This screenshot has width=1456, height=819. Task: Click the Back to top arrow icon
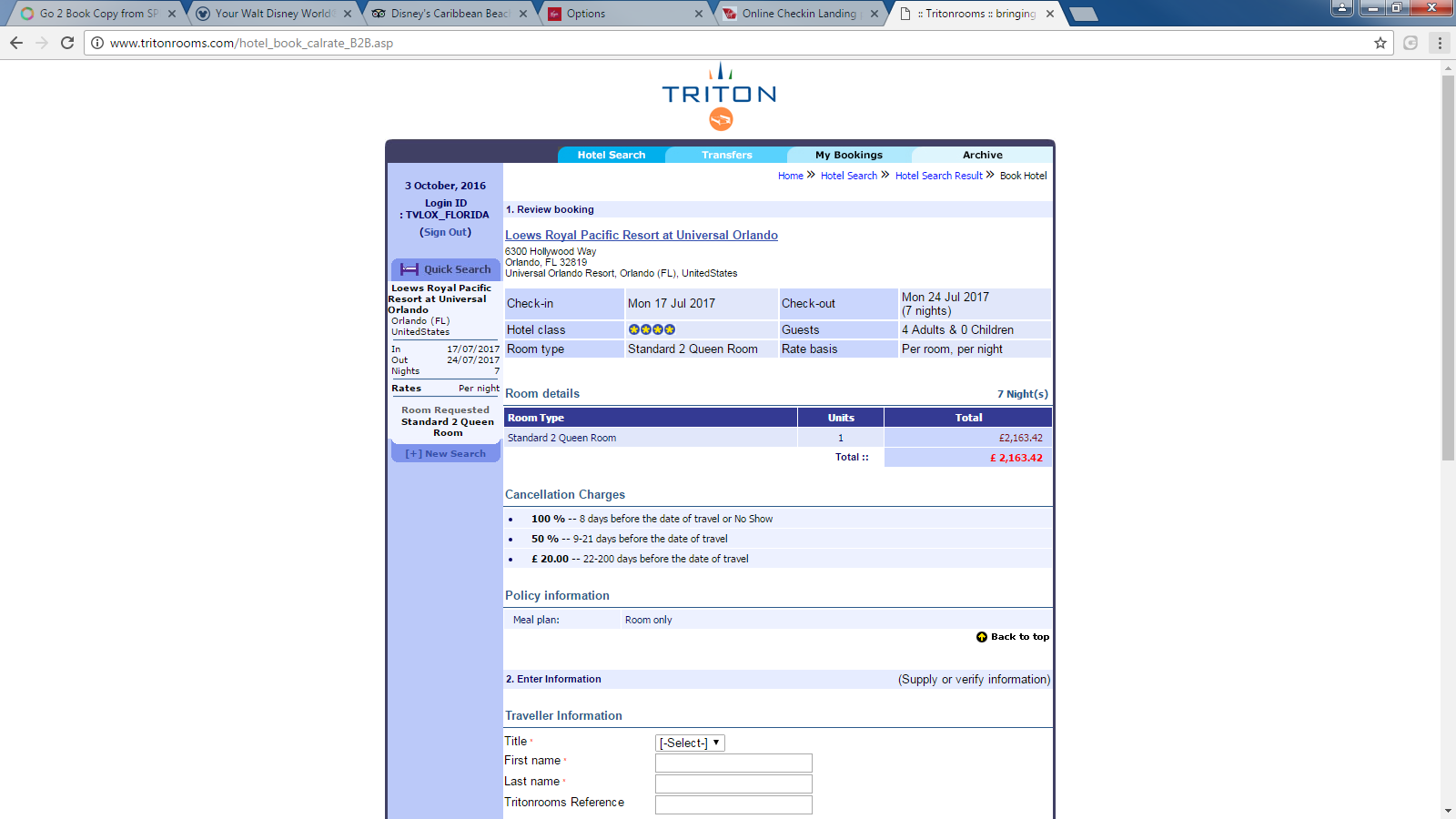(x=982, y=637)
